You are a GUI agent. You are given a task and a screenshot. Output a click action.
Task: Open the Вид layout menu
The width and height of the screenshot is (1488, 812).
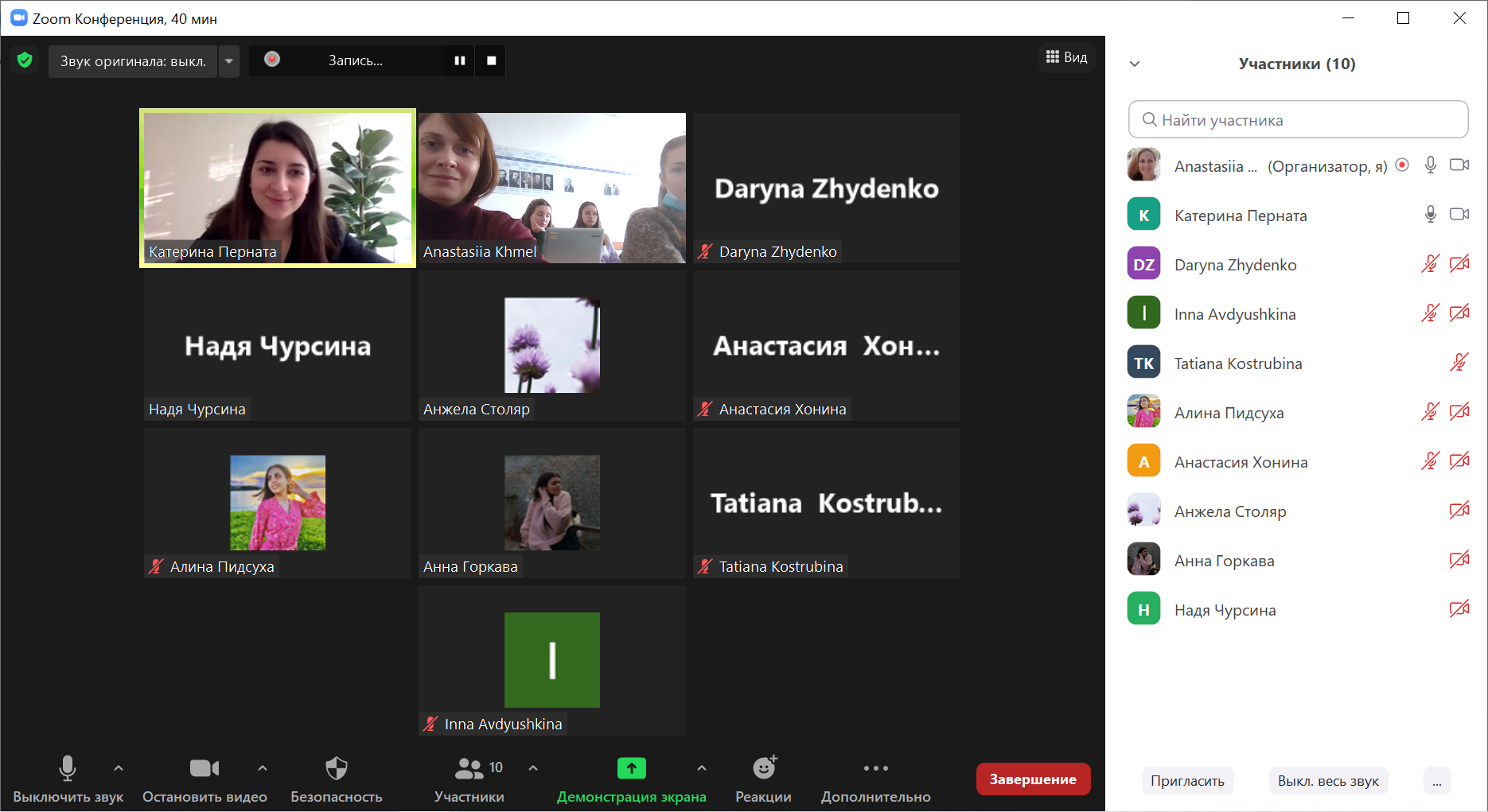point(1066,57)
